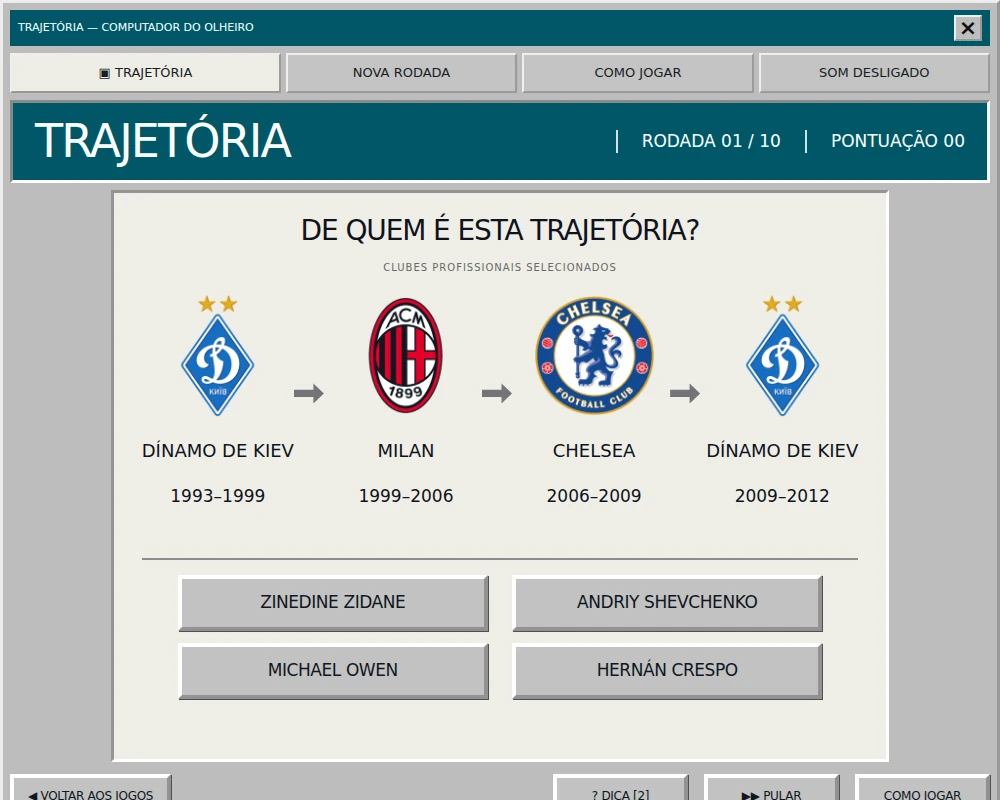Close the Trajetória window
The image size is (1000, 800).
pyautogui.click(x=967, y=28)
